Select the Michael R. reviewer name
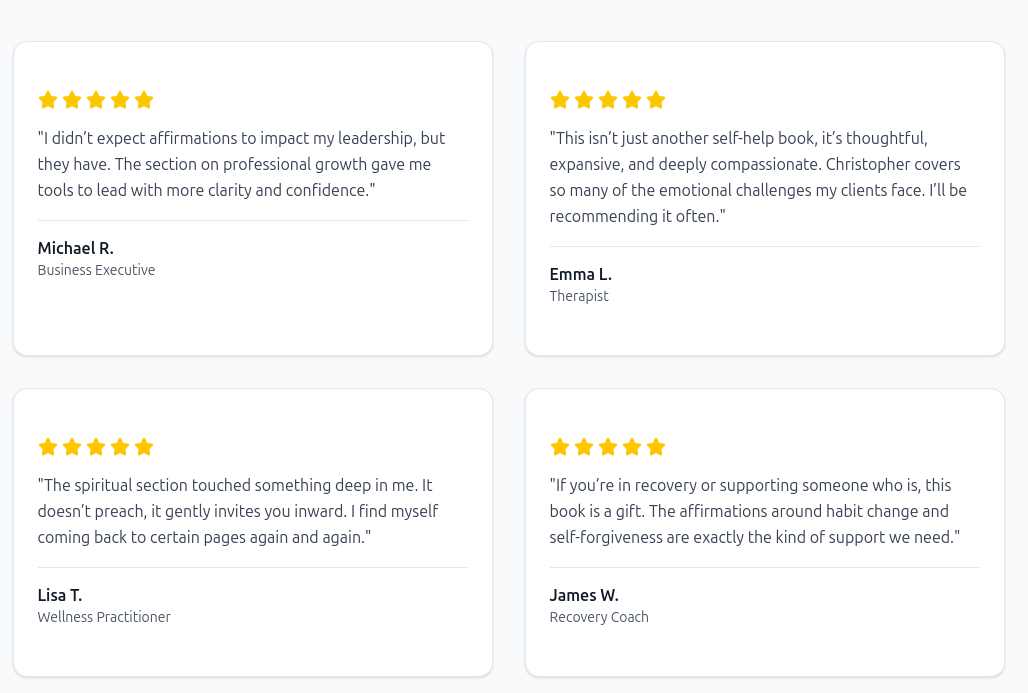This screenshot has width=1028, height=693. tap(75, 248)
